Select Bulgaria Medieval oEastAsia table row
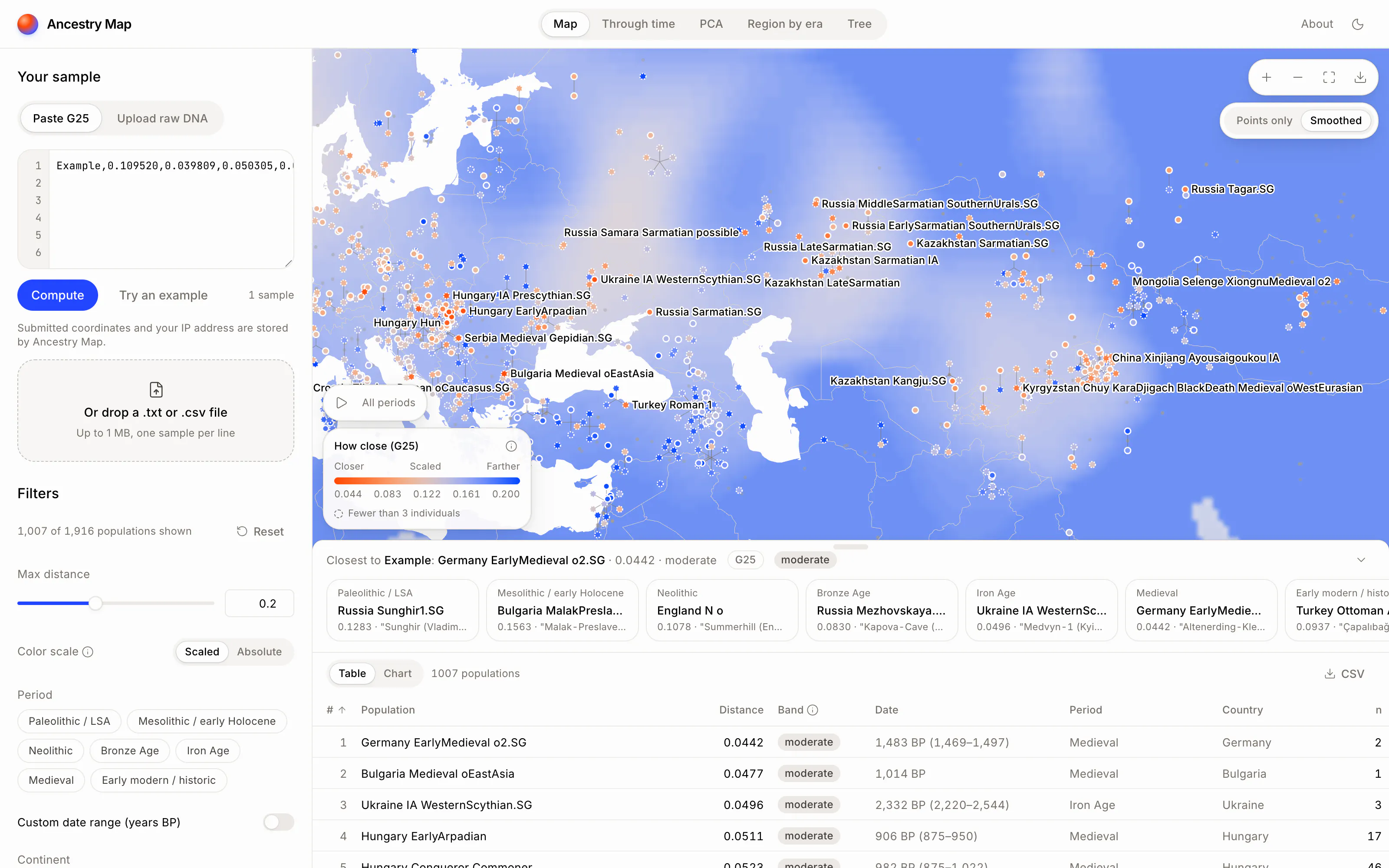 click(850, 773)
